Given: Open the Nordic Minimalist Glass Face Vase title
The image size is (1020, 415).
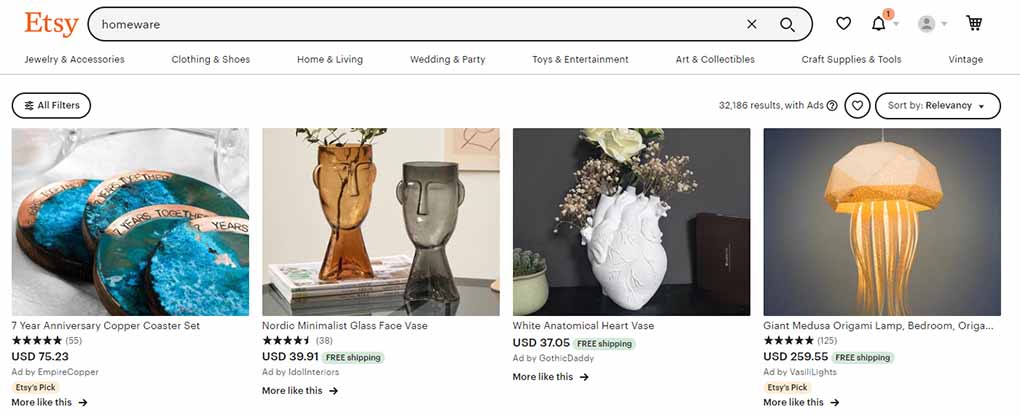Looking at the screenshot, I should pos(345,325).
